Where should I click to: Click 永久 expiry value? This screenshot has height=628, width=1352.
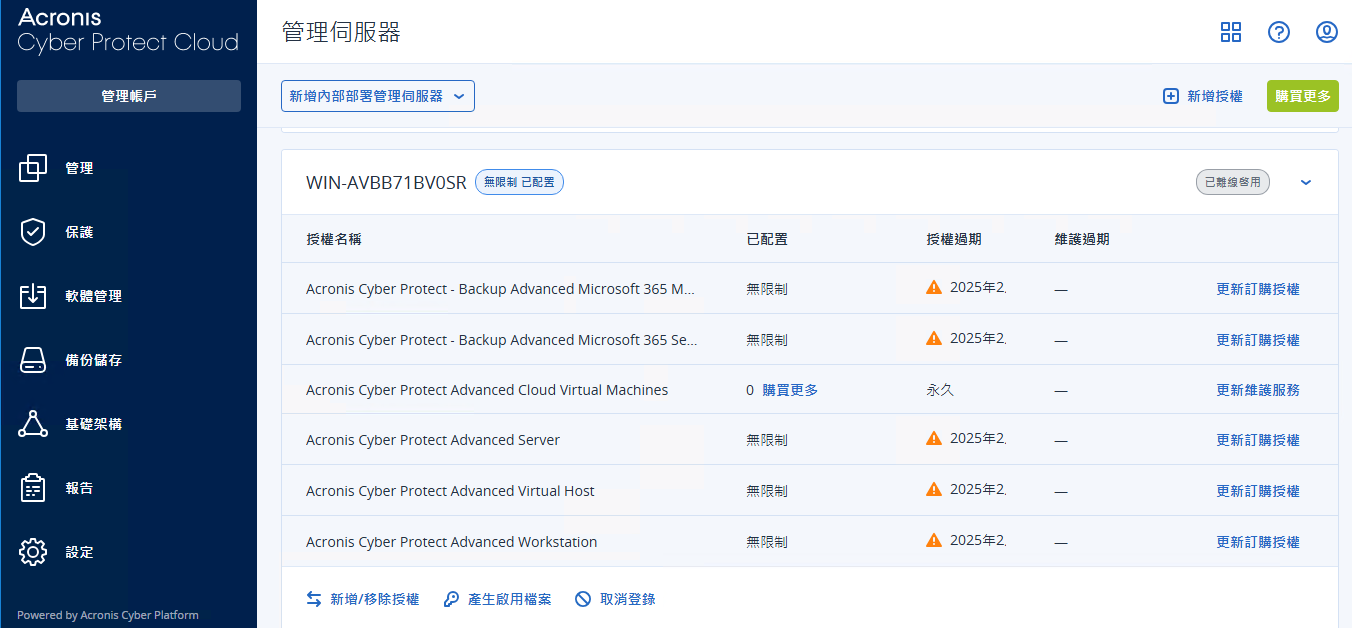point(940,390)
